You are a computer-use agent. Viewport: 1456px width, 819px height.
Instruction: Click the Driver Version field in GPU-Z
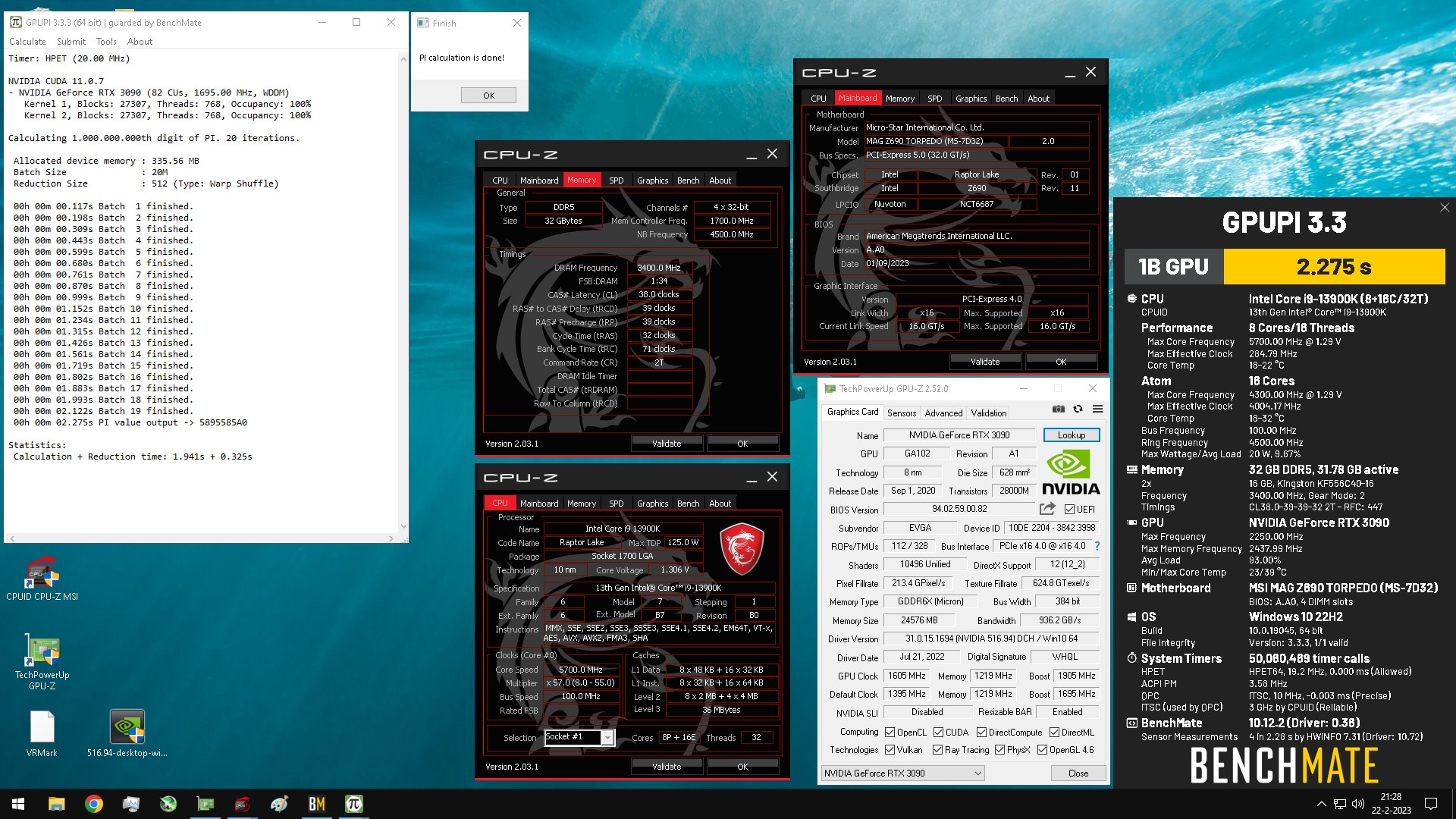pyautogui.click(x=991, y=639)
